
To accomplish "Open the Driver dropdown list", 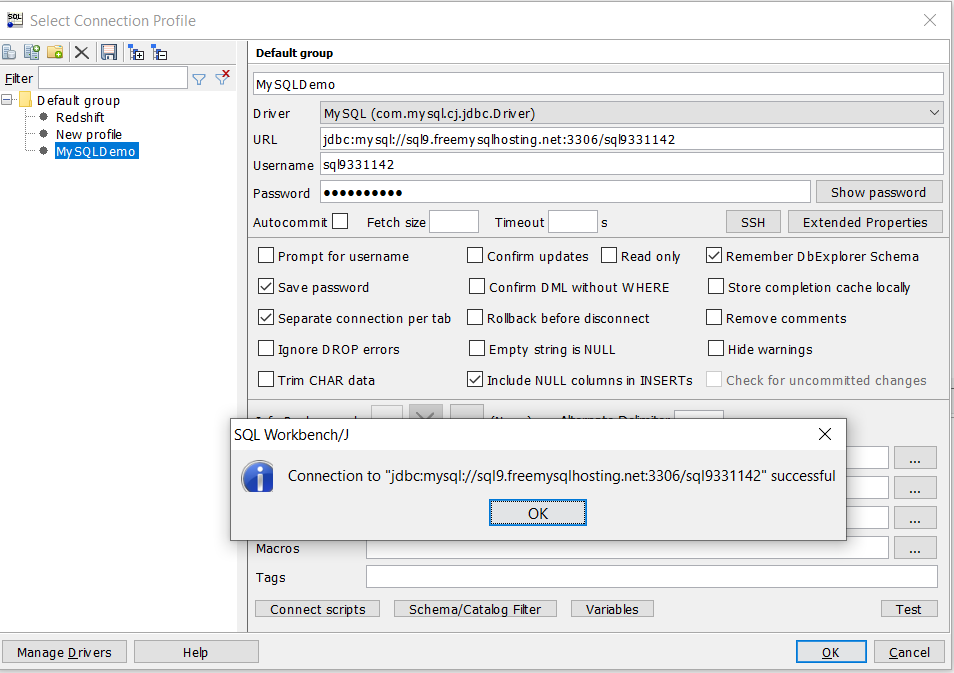I will pos(934,113).
